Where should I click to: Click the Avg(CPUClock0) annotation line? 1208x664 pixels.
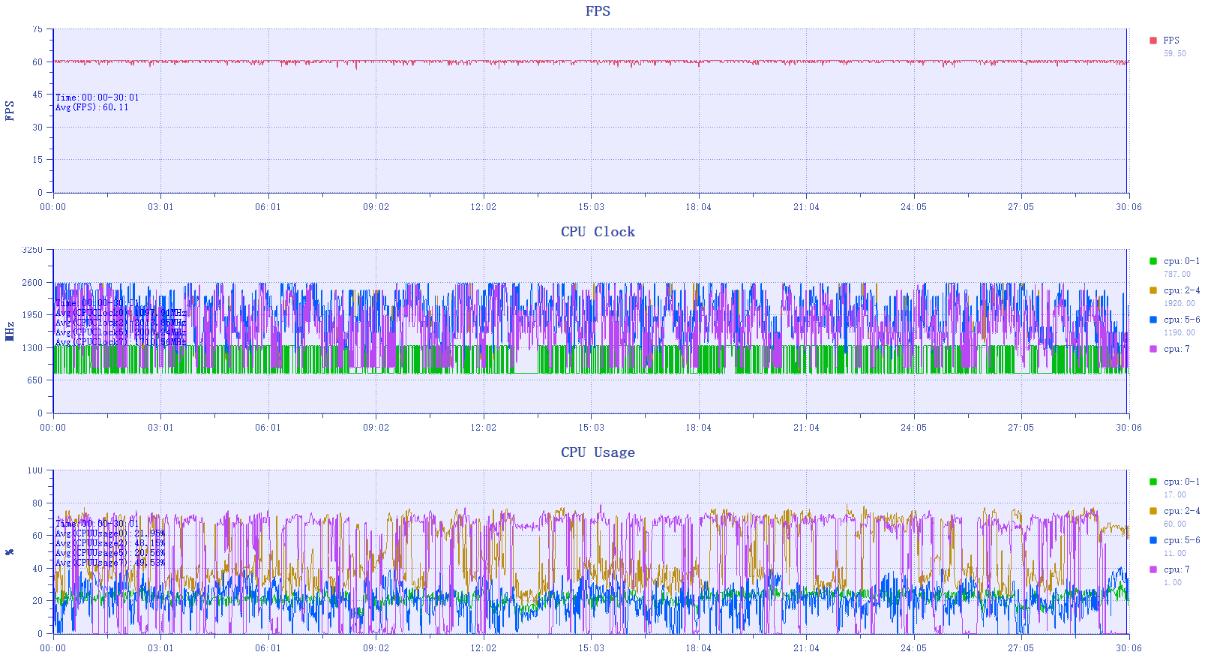pos(120,312)
